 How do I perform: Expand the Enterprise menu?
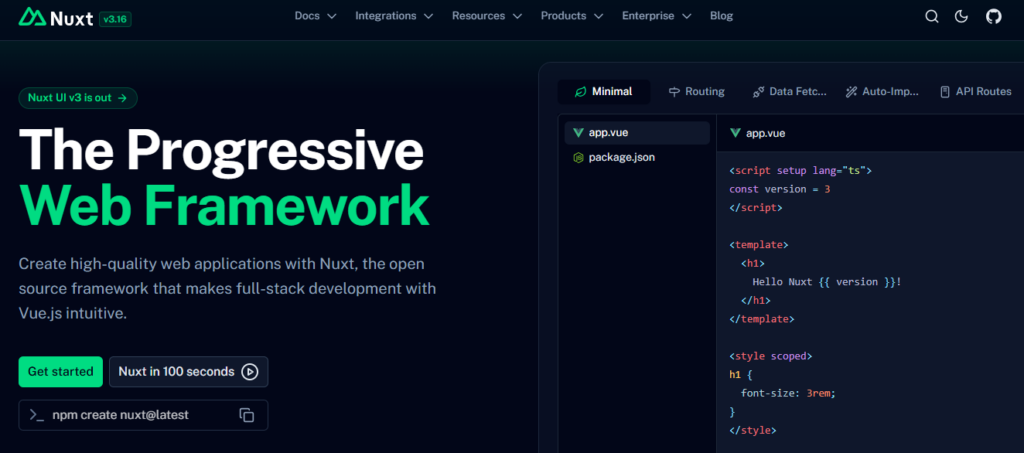click(x=656, y=16)
